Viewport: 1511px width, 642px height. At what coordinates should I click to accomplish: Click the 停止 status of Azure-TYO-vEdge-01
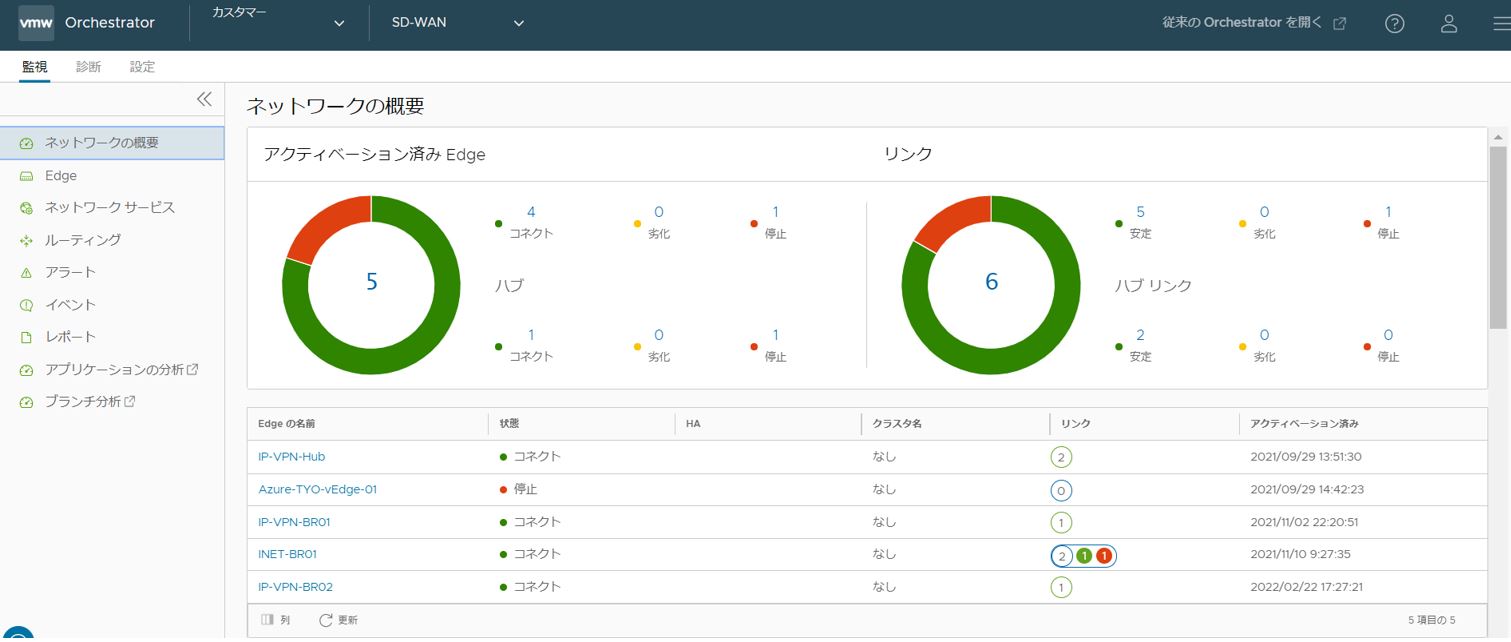click(x=519, y=490)
